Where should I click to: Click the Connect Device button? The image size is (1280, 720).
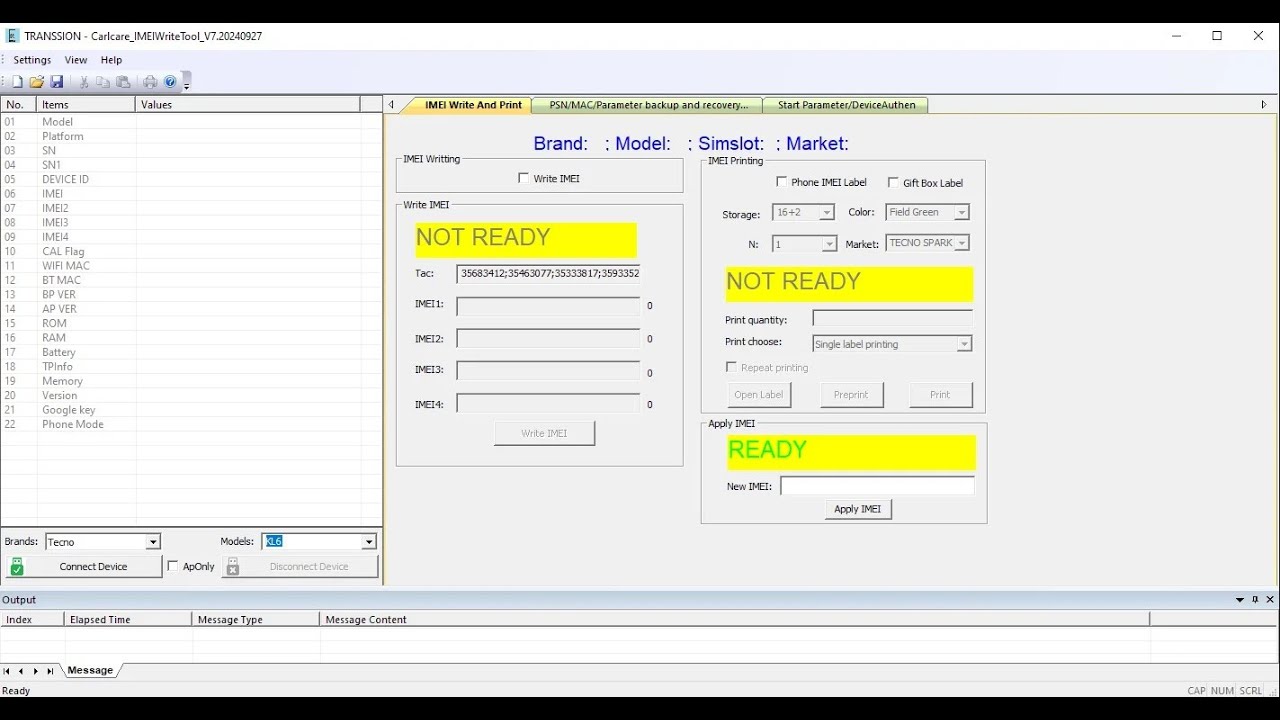click(x=83, y=566)
